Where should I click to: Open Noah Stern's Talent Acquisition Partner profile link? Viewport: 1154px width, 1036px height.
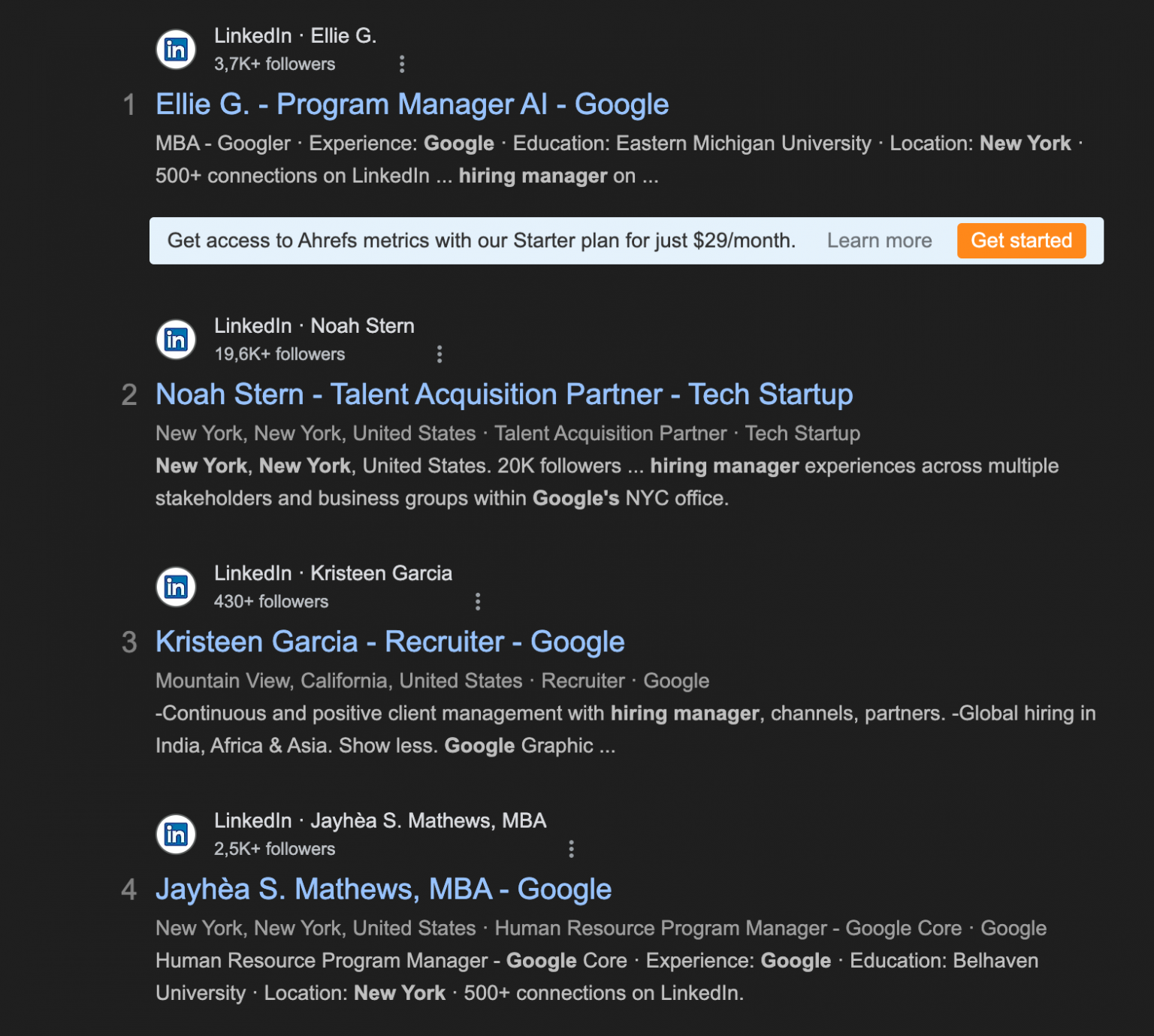click(503, 394)
